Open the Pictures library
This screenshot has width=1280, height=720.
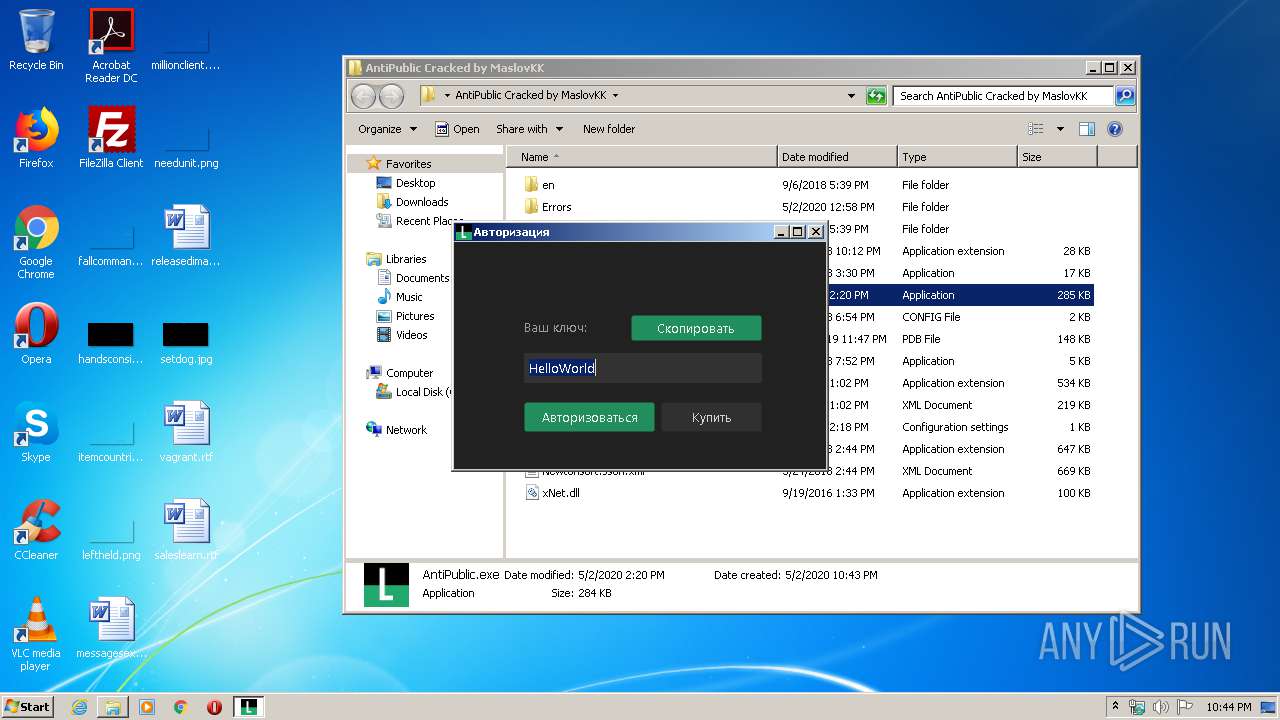(x=414, y=316)
